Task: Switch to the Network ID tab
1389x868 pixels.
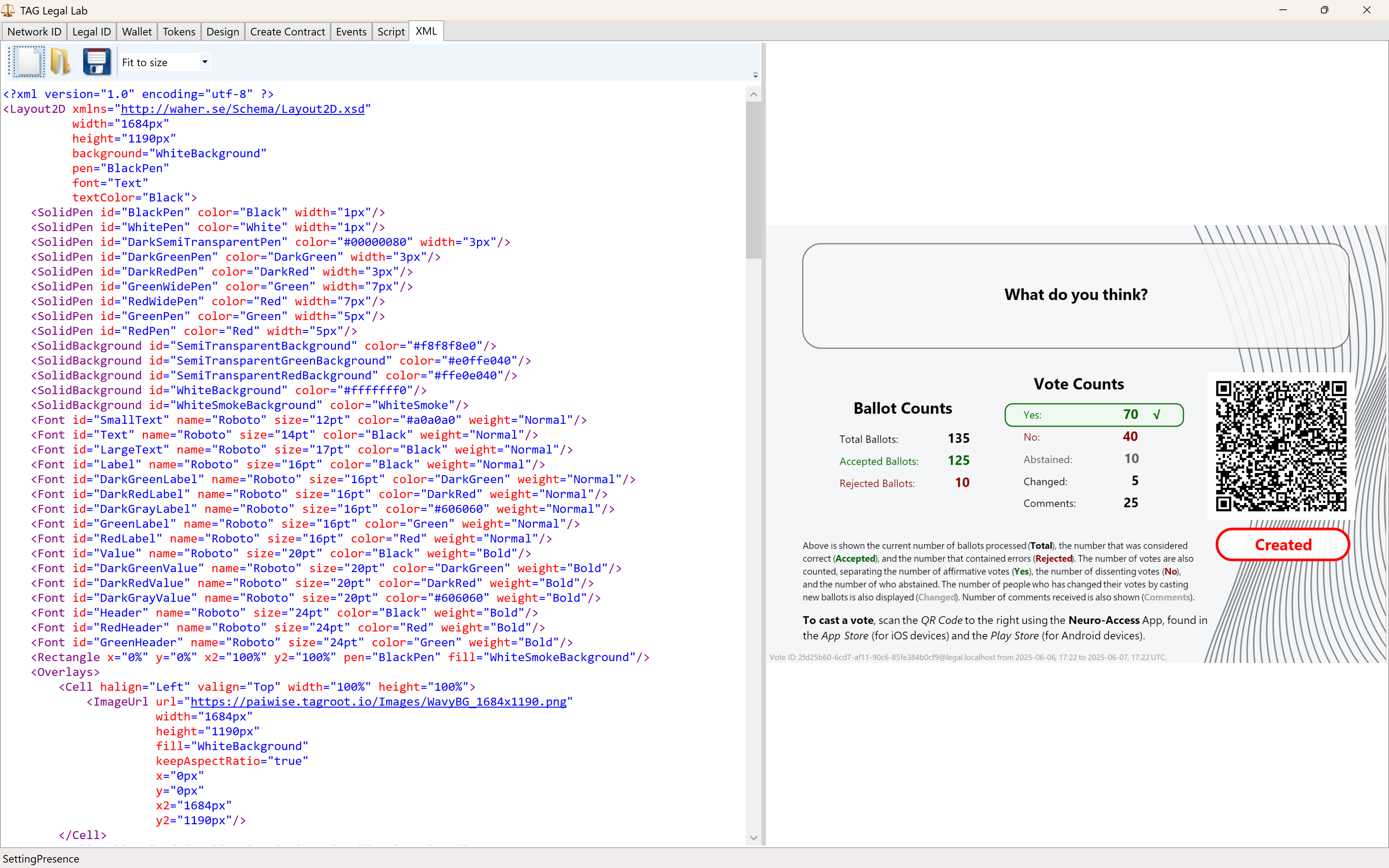Action: point(34,31)
